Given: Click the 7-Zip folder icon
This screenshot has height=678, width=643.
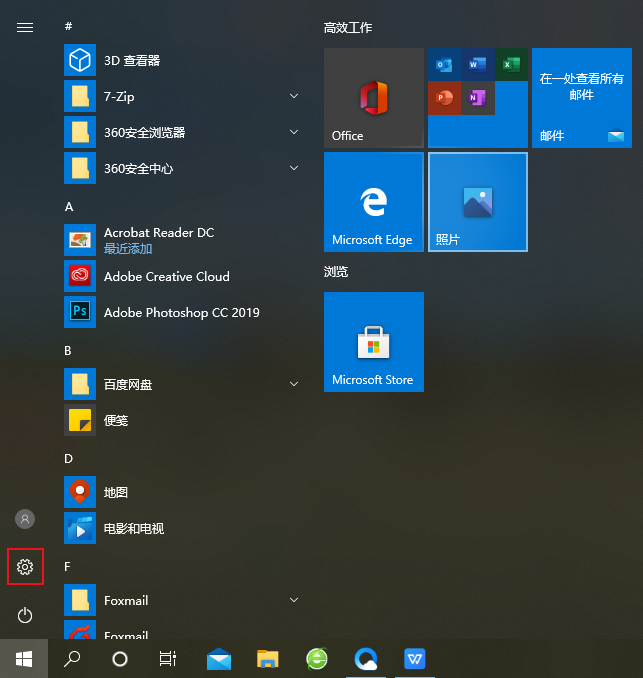Looking at the screenshot, I should (x=80, y=96).
